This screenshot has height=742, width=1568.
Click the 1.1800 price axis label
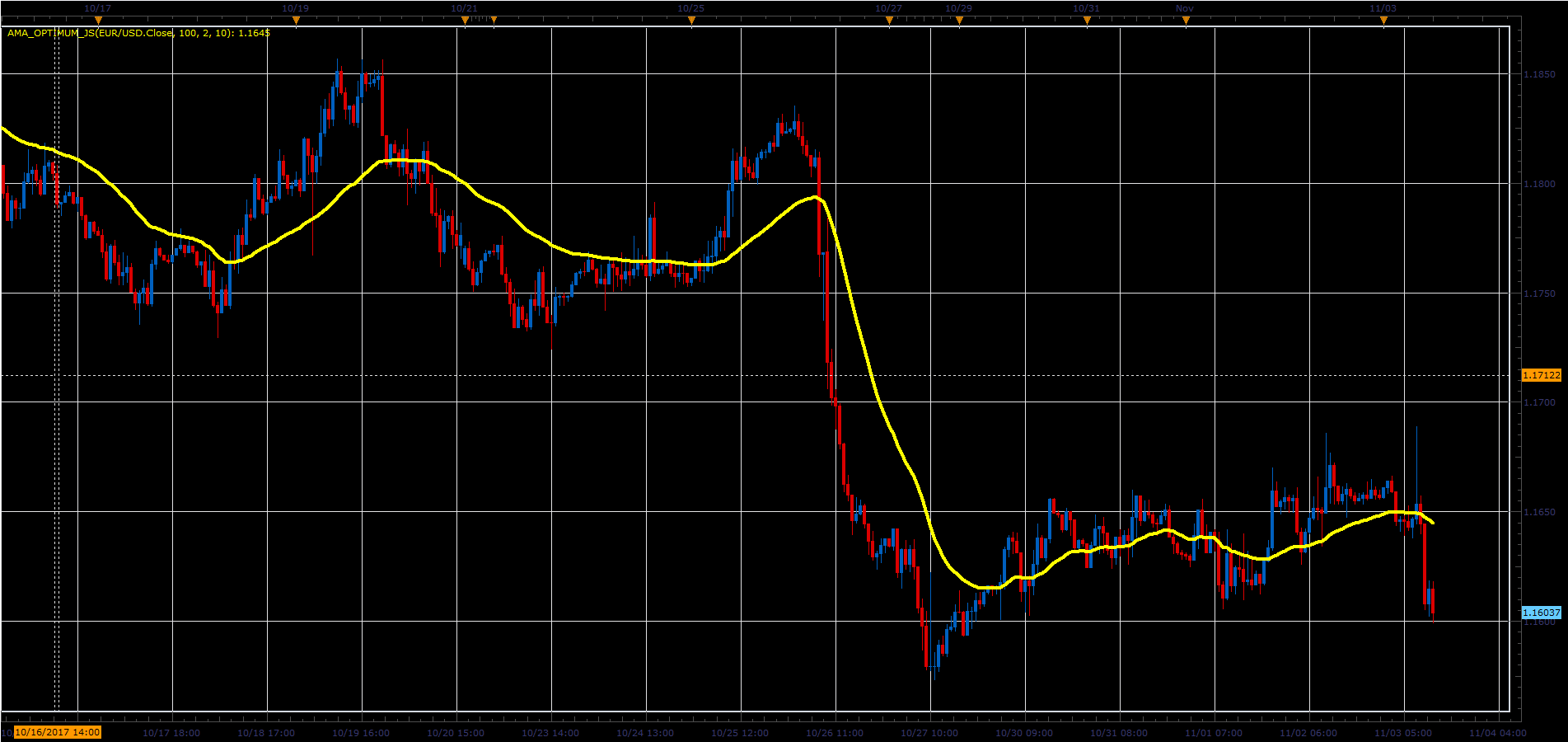pos(1539,184)
